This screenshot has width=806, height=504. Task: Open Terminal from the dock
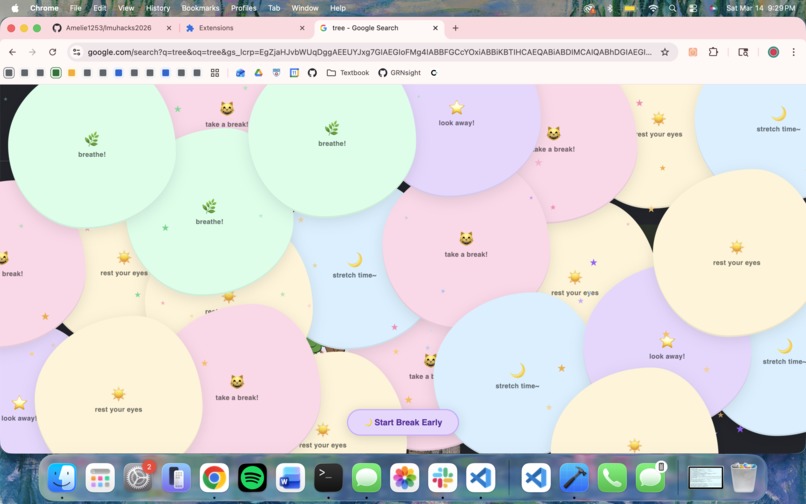(328, 478)
